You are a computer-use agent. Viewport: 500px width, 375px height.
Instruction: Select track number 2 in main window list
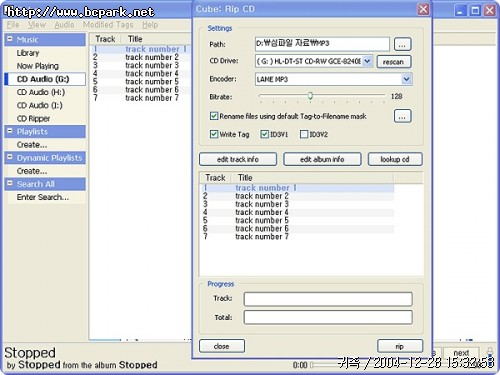click(x=141, y=57)
